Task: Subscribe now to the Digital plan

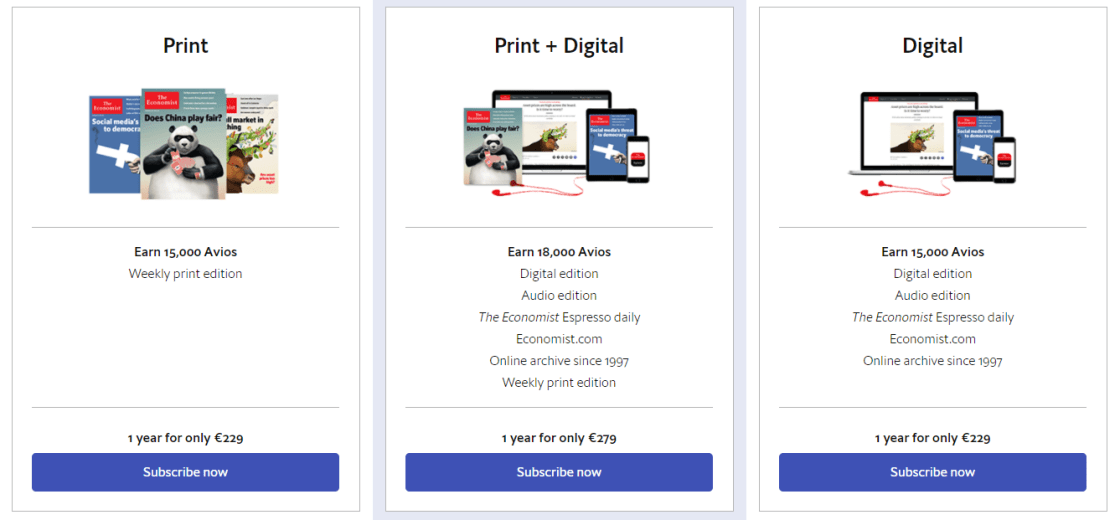Action: 932,472
